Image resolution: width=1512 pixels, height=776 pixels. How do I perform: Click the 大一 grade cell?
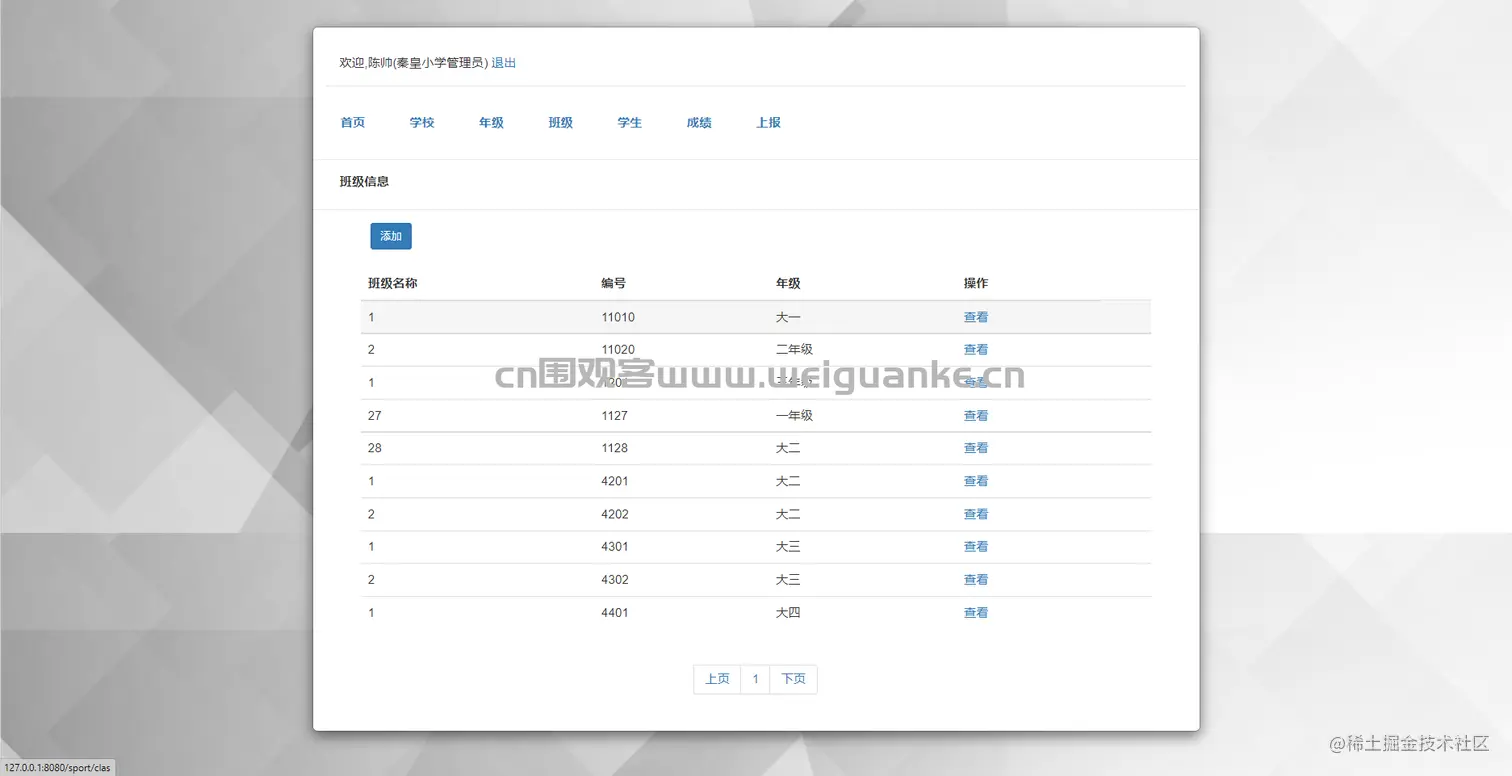[788, 317]
